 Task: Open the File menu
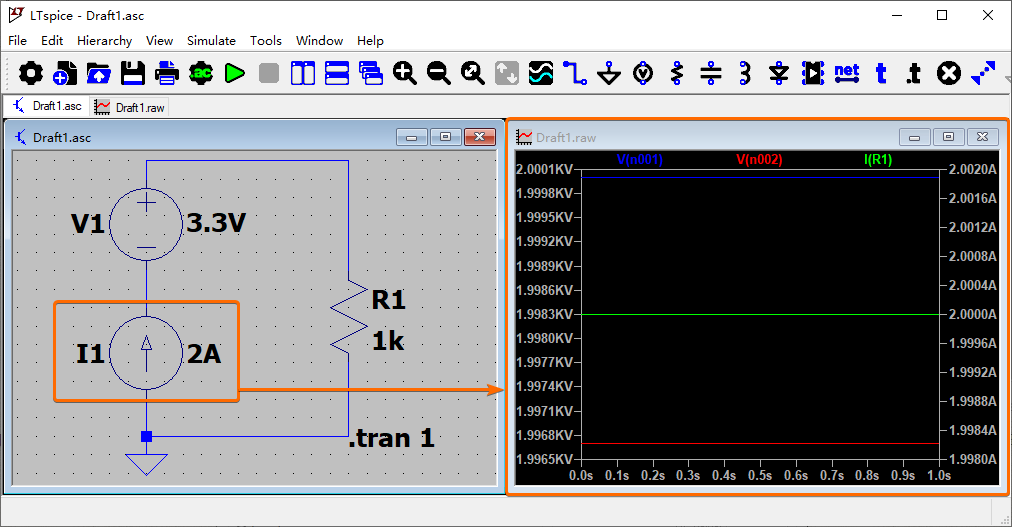[17, 41]
